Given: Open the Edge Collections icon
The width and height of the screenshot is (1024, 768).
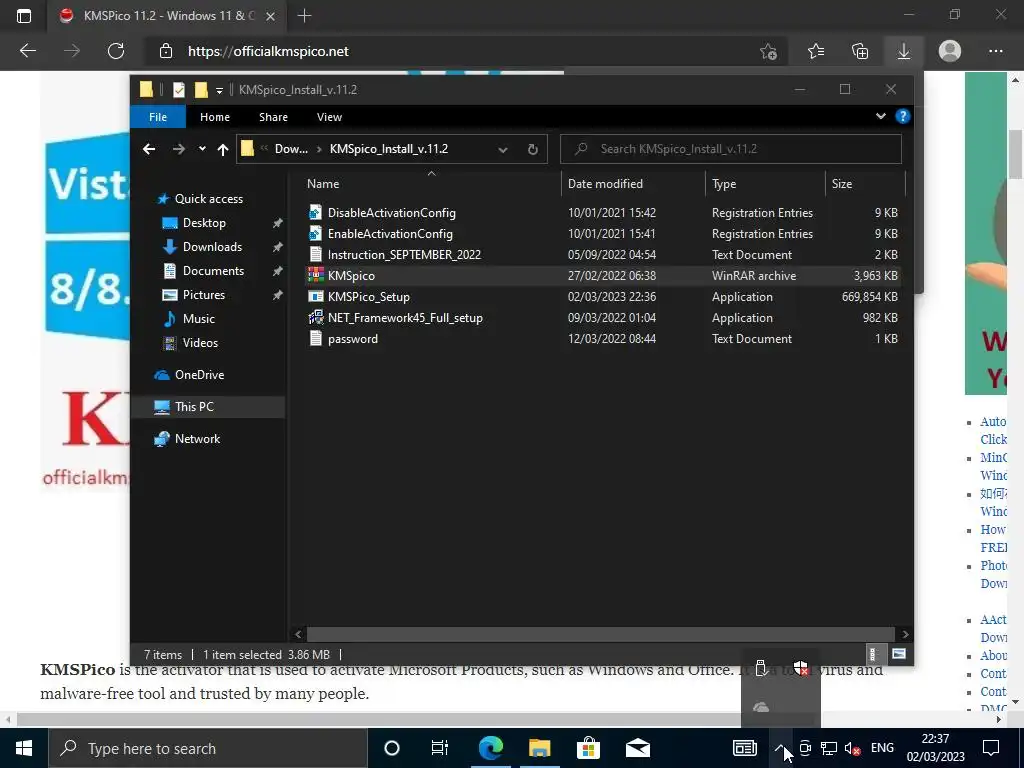Looking at the screenshot, I should 860,51.
